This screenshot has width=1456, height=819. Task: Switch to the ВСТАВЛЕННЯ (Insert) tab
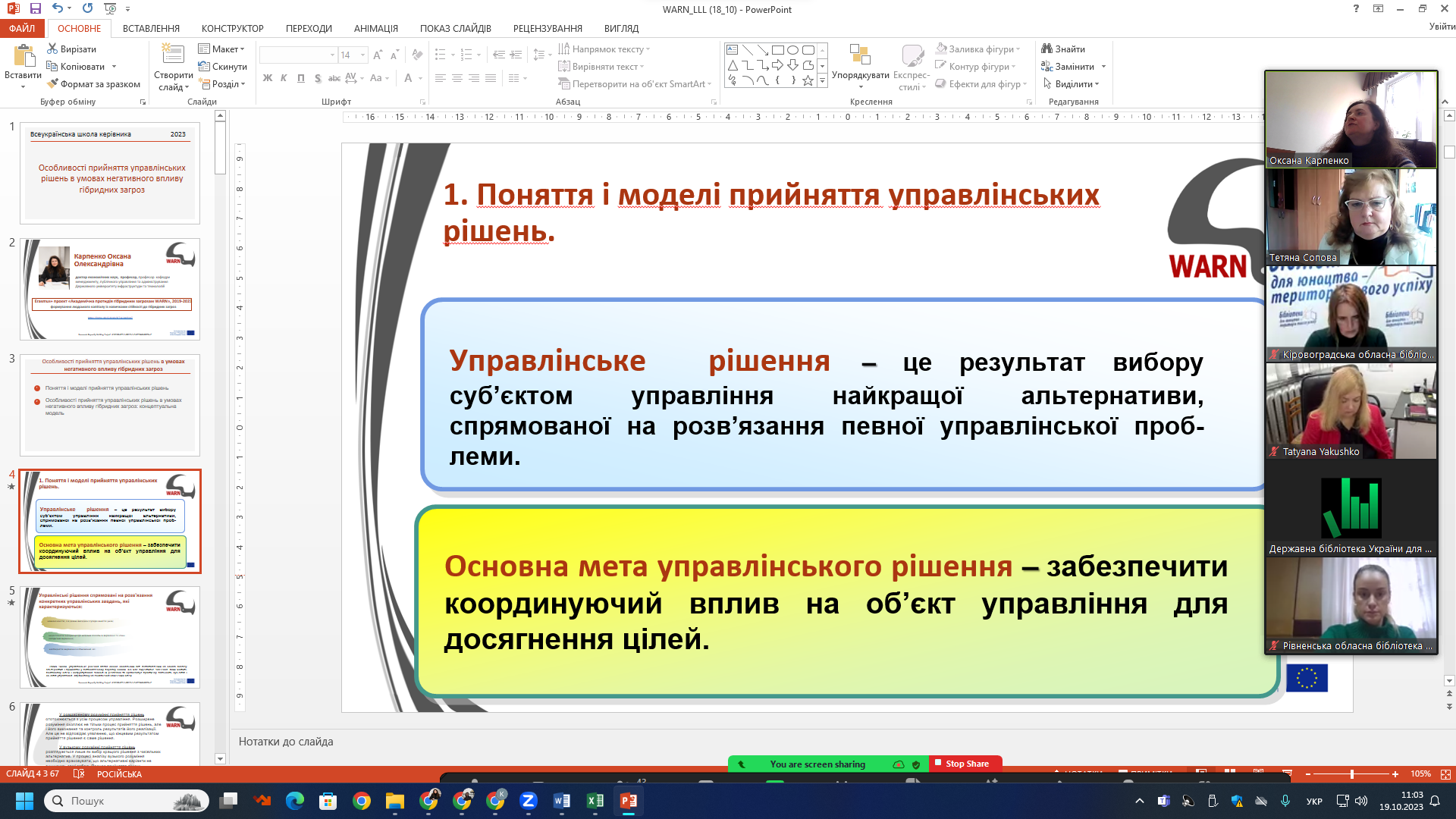(x=151, y=28)
